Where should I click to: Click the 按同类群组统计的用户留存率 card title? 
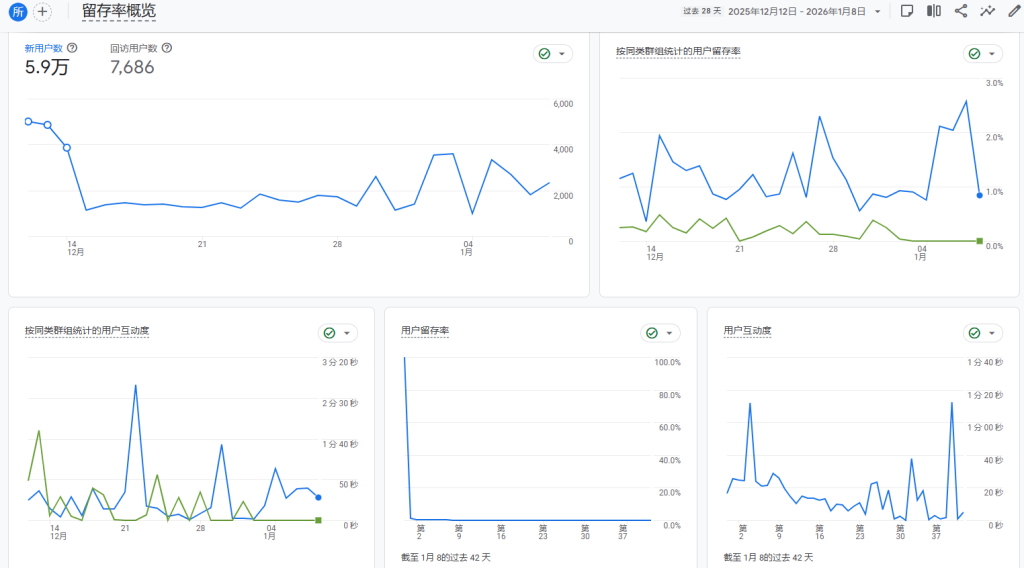tap(678, 51)
